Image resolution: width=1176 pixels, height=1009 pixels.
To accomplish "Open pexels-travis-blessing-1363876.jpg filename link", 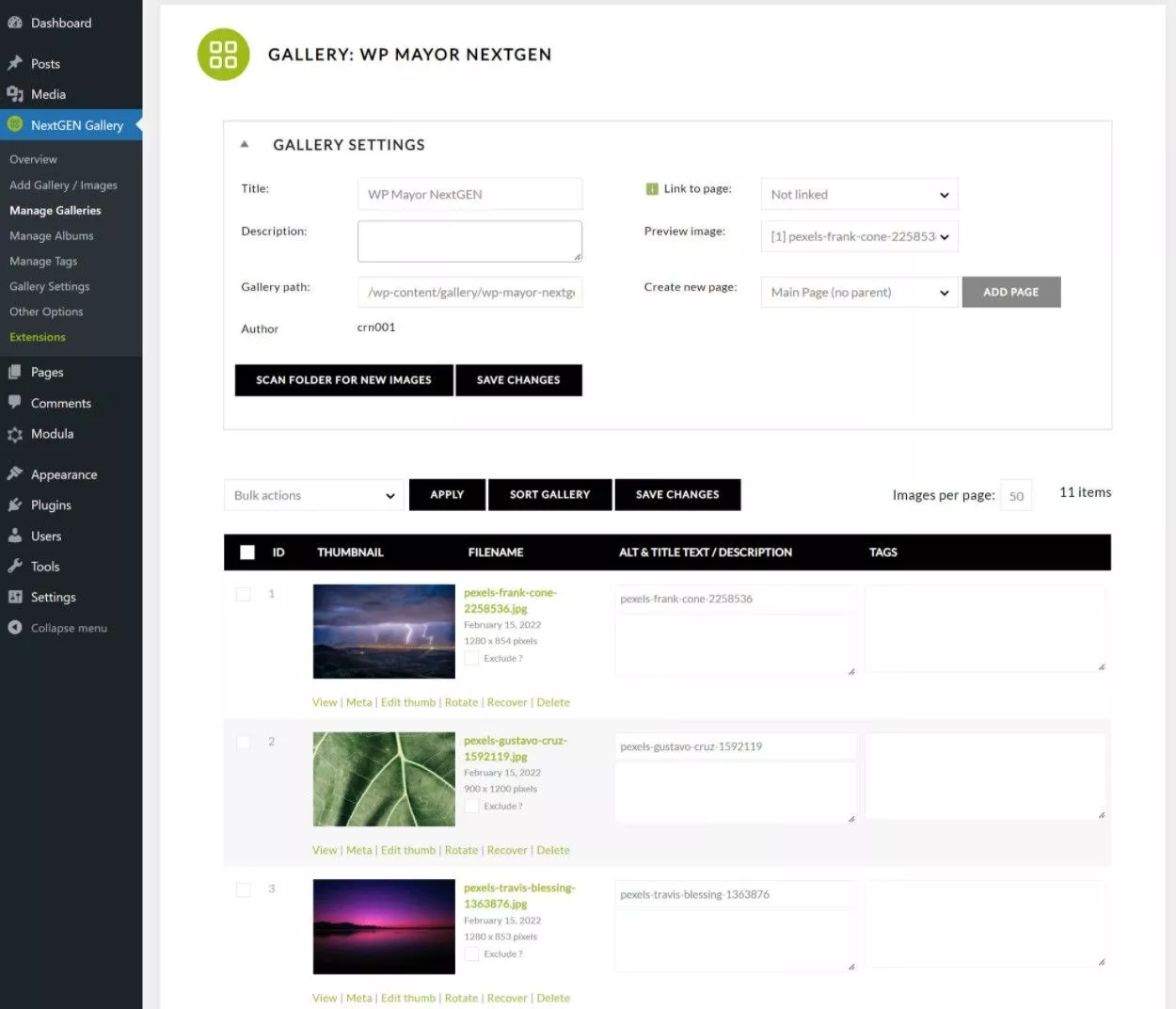I will click(519, 896).
